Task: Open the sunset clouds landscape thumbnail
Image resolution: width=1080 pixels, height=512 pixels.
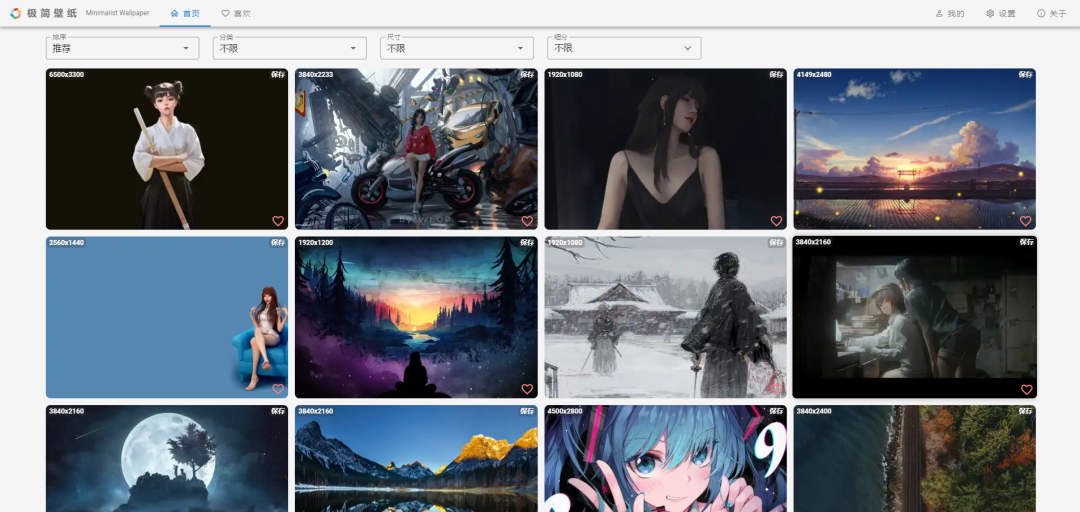Action: click(915, 149)
